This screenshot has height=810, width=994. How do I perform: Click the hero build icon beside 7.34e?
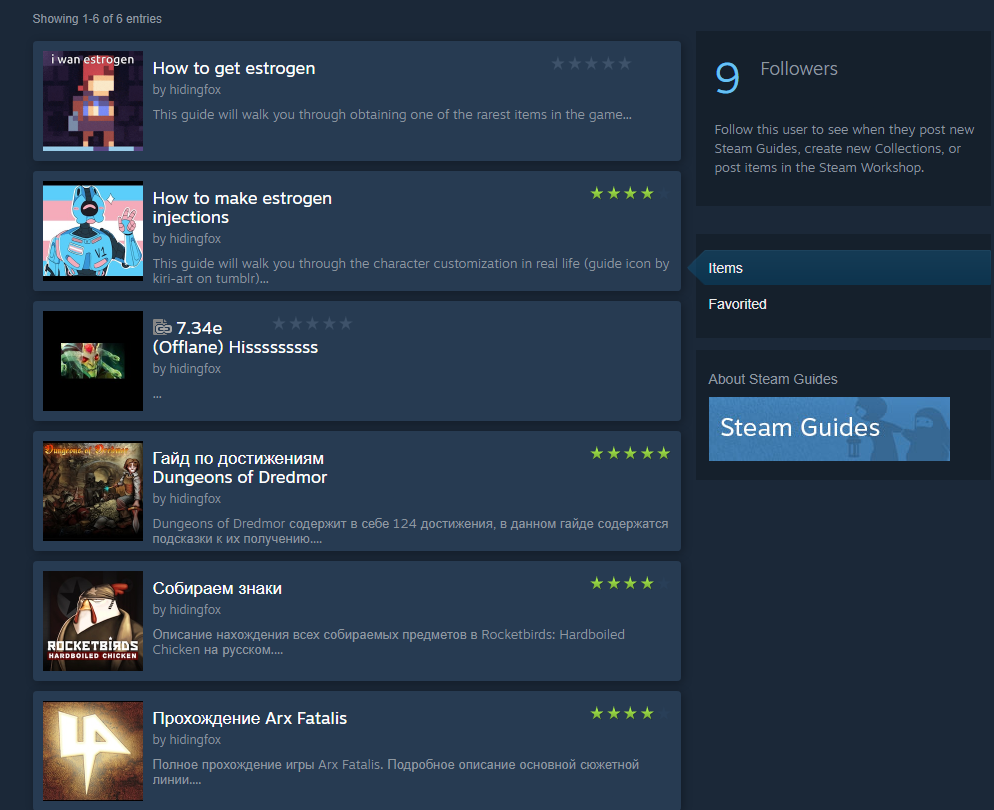coord(162,328)
